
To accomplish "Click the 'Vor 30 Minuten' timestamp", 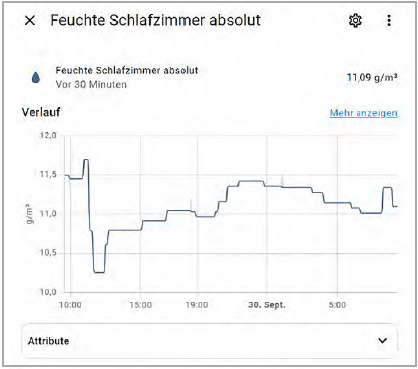I will point(91,85).
